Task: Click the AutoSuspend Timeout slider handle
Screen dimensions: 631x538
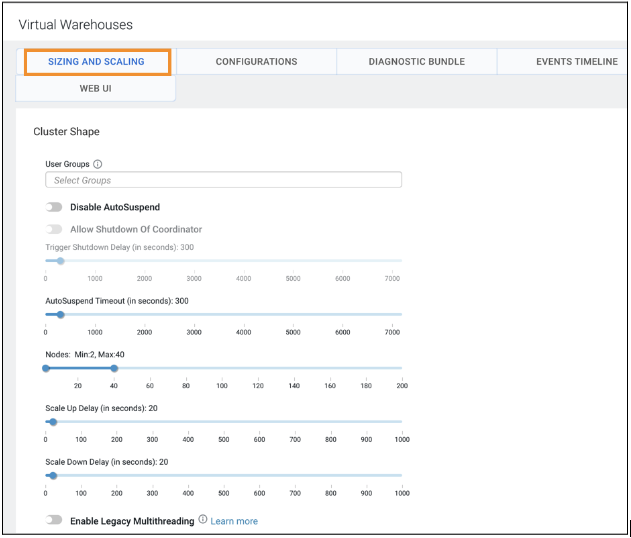Action: click(60, 314)
